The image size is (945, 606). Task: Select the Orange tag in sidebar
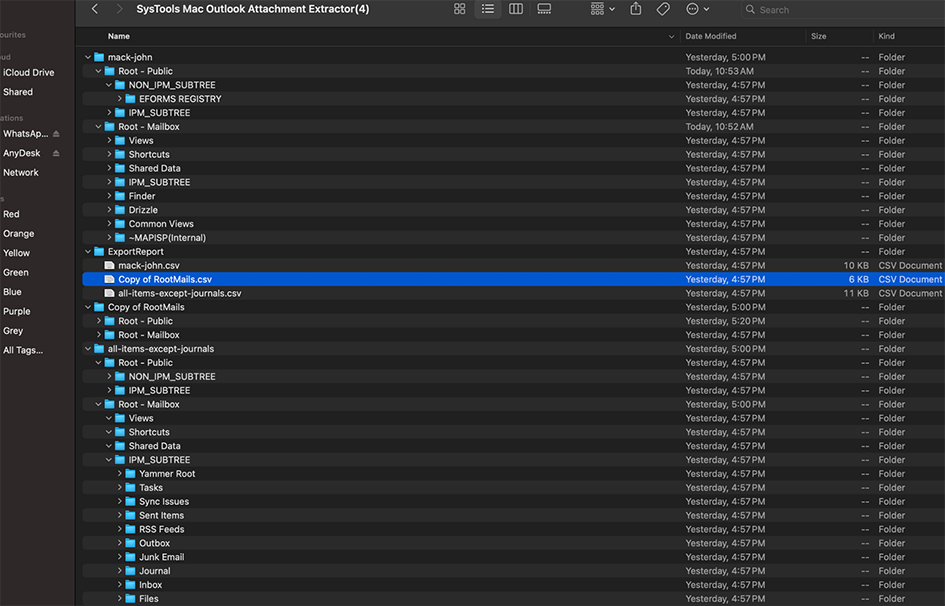coord(18,233)
